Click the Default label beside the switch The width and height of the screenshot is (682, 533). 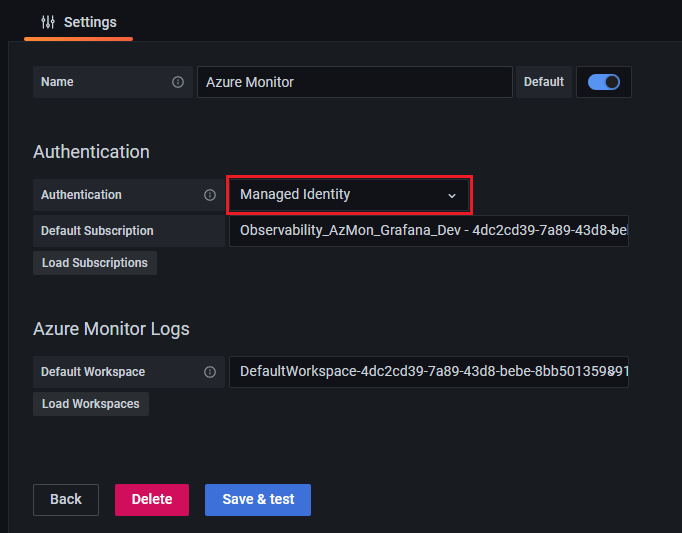[544, 82]
